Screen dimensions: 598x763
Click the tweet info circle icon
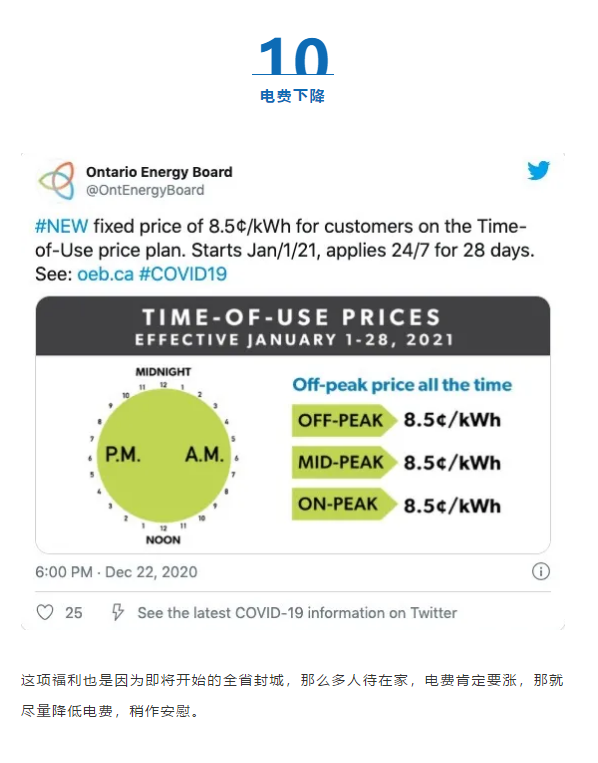[x=541, y=571]
